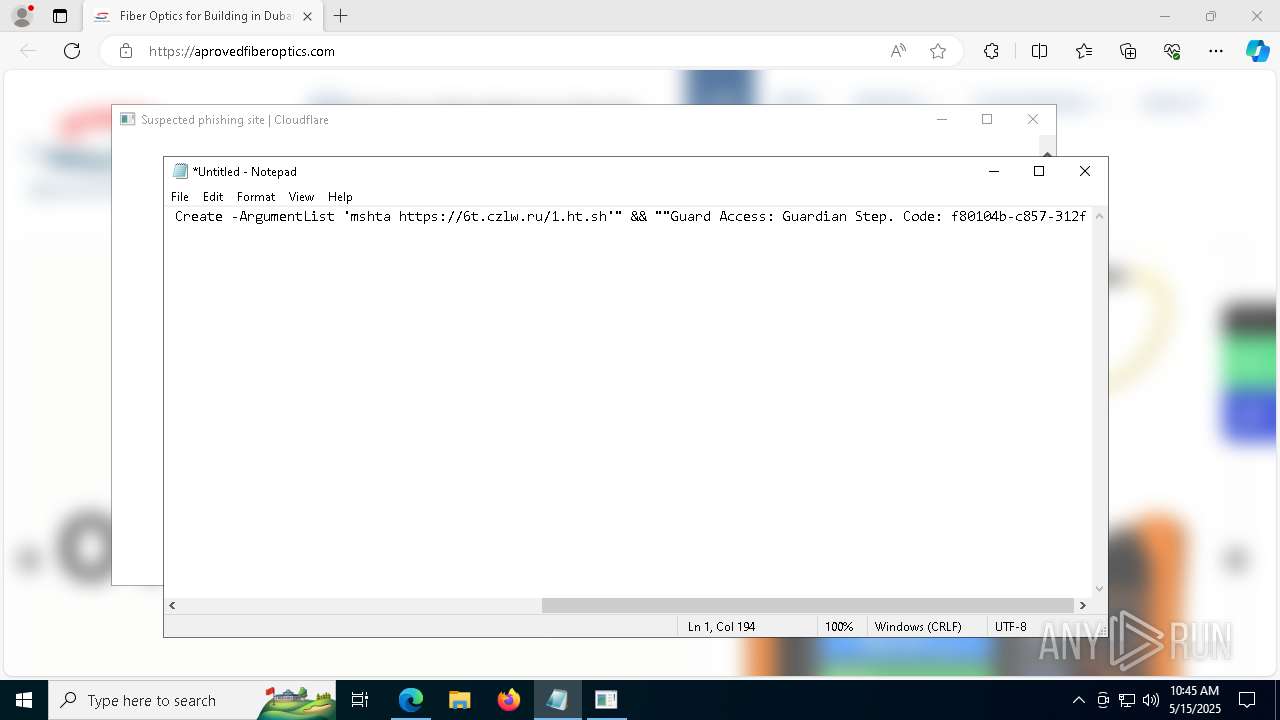Open File Explorer from the taskbar
The width and height of the screenshot is (1280, 720).
coord(459,700)
